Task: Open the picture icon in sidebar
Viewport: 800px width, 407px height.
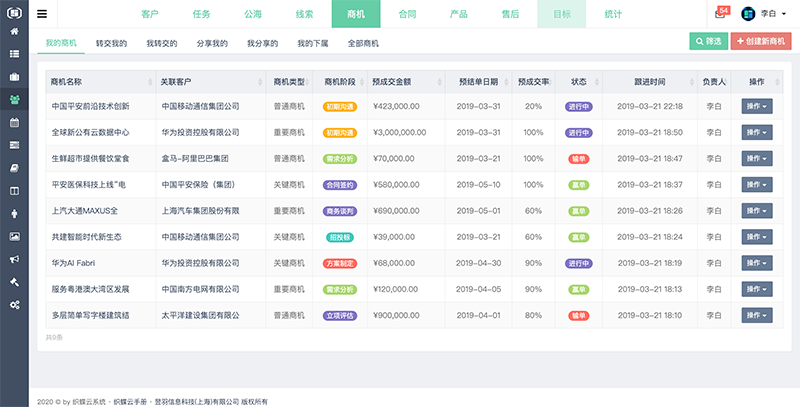Action: (14, 237)
